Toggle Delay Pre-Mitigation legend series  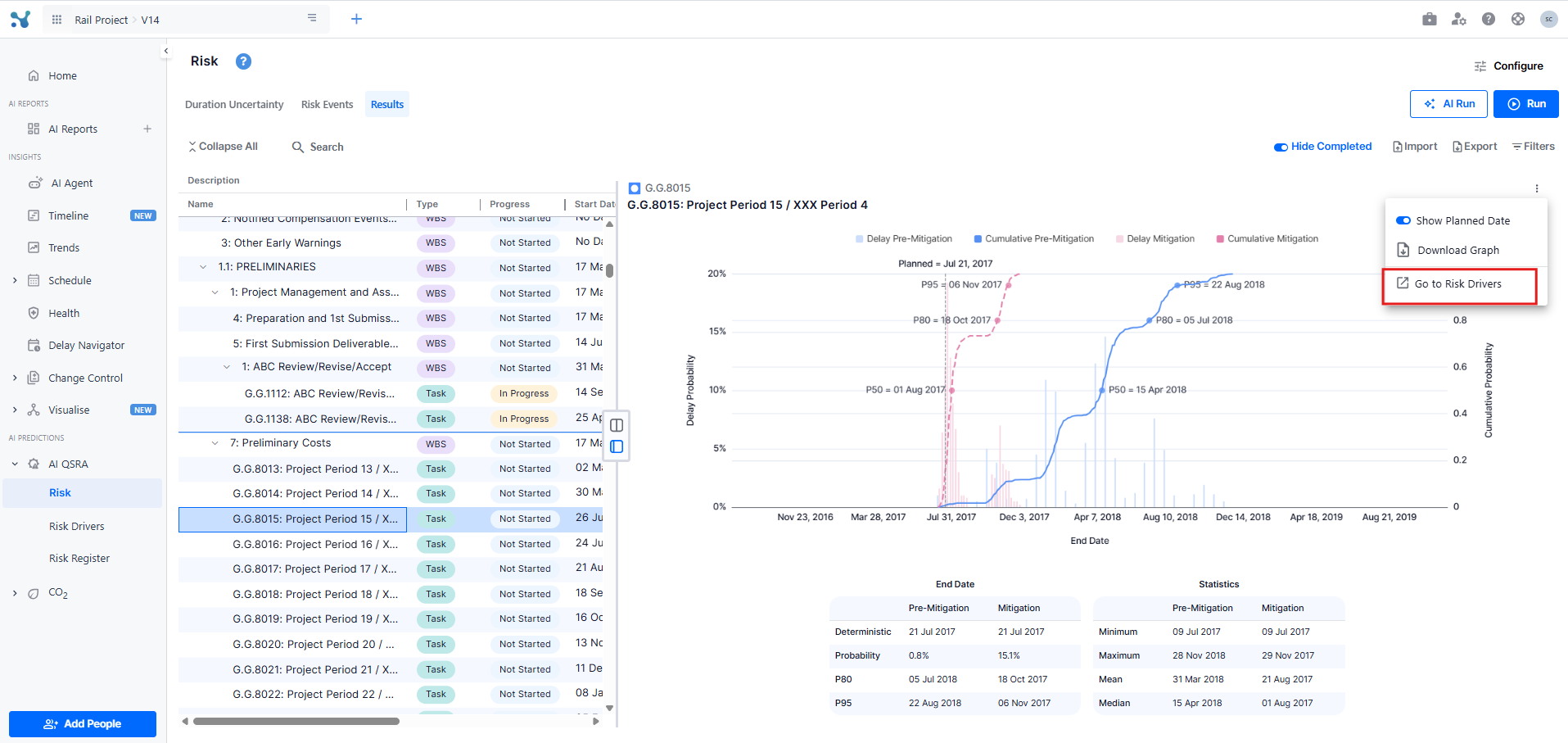[903, 239]
